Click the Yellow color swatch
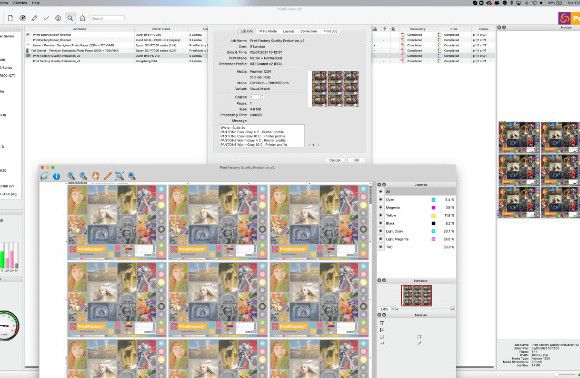Screen dimensions: 580x378 point(434,215)
